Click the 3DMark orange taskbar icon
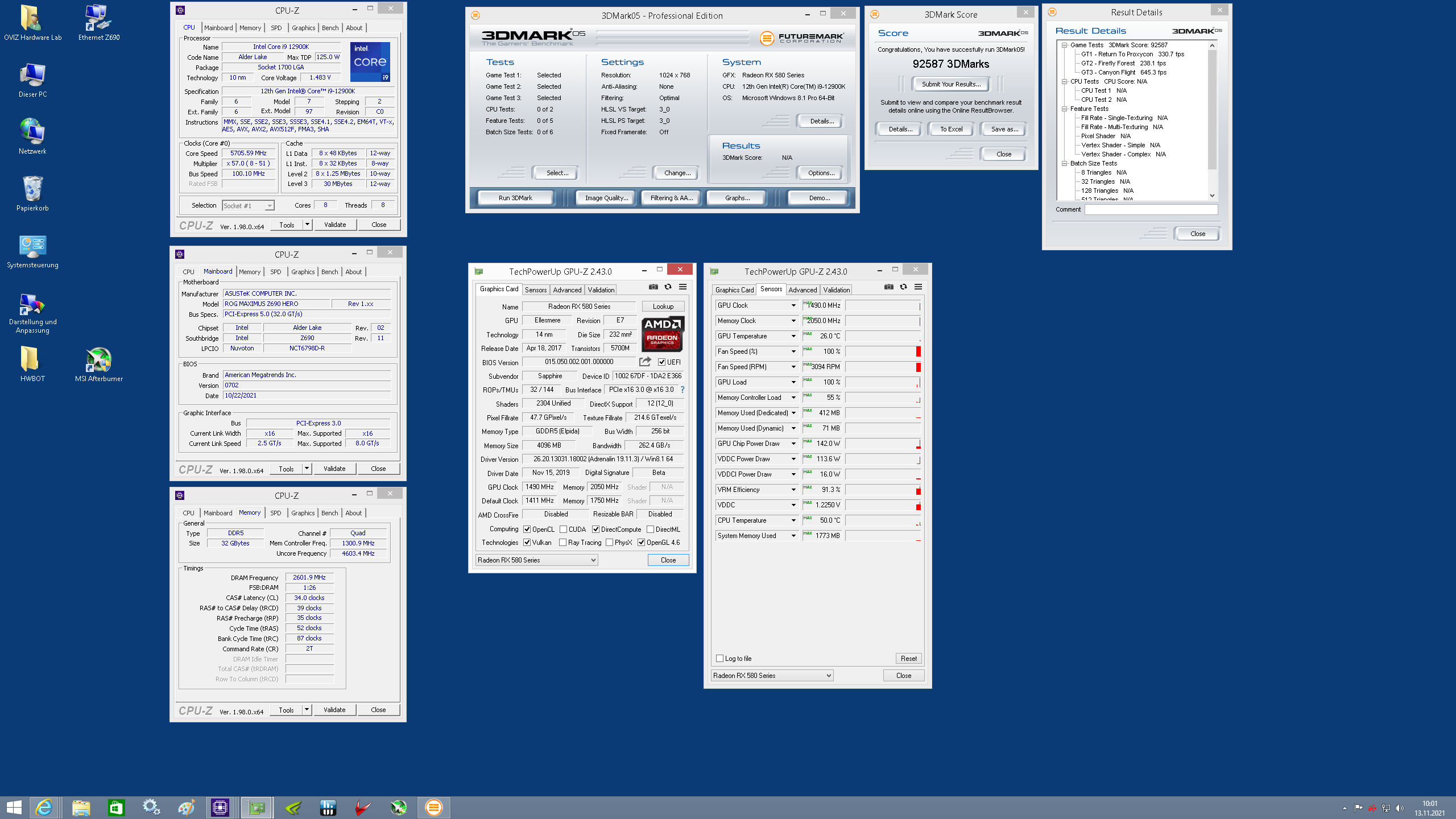Viewport: 1456px width, 819px height. (x=433, y=807)
